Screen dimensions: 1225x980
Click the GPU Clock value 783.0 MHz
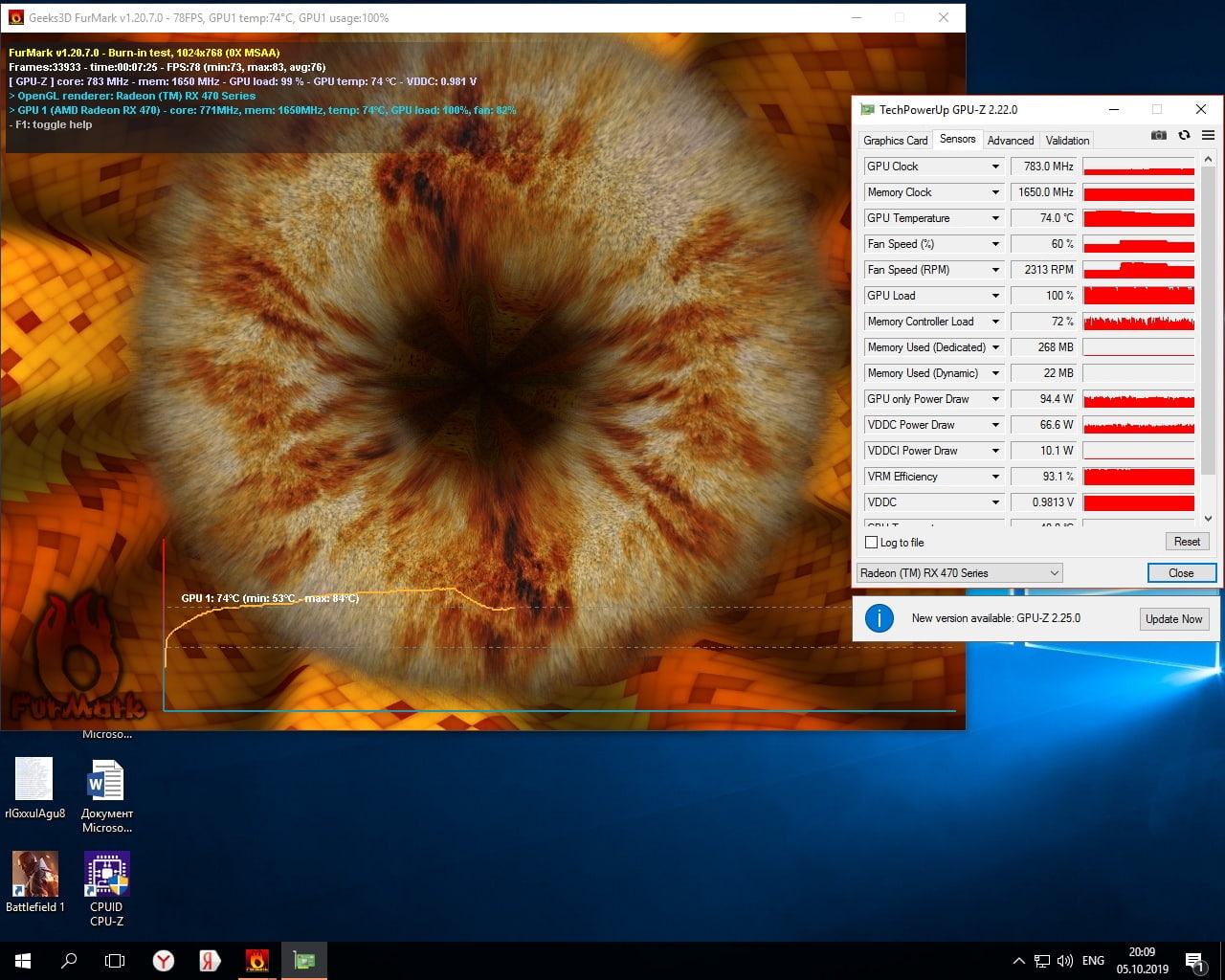coord(1044,167)
